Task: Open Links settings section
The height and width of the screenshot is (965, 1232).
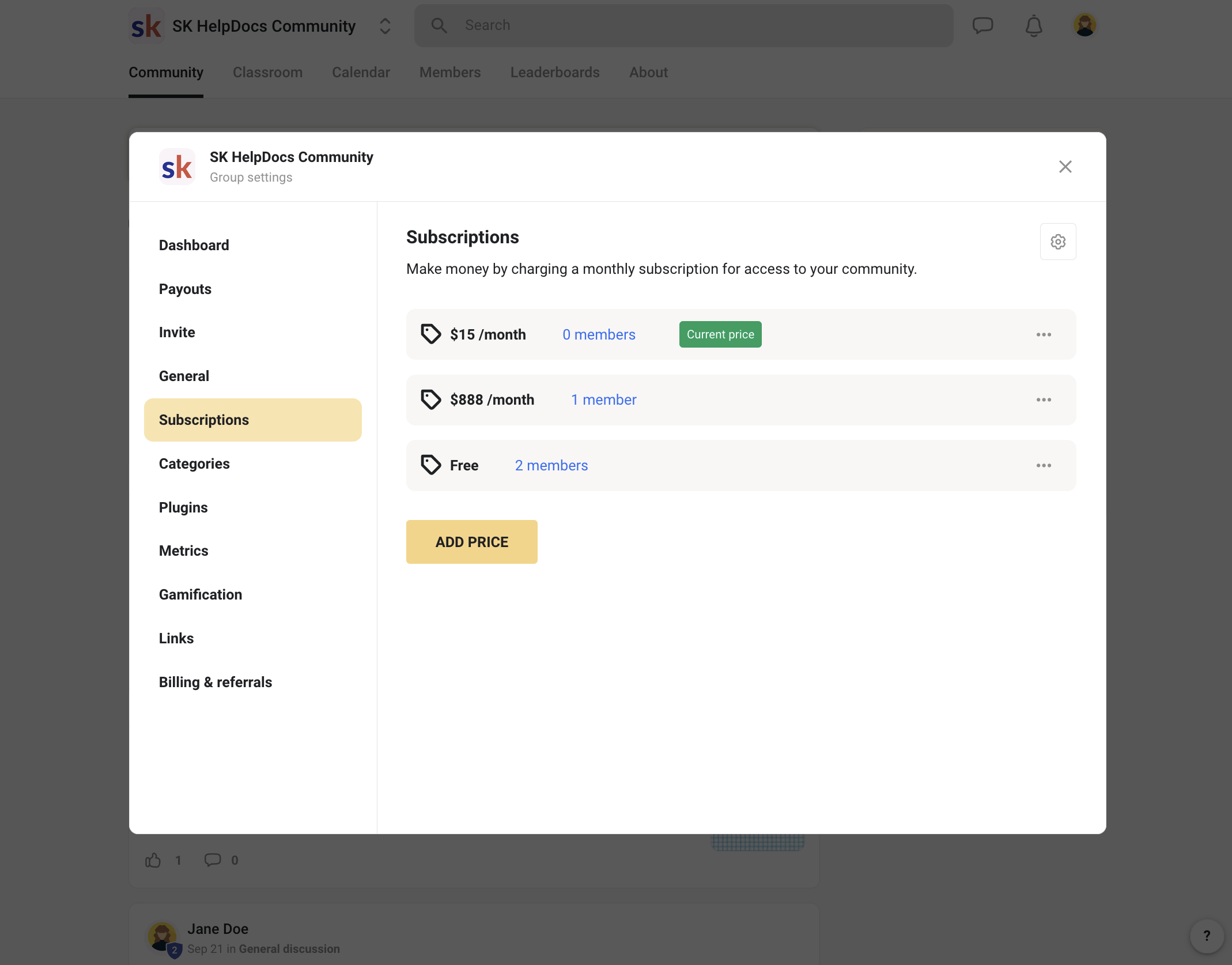Action: 253,638
